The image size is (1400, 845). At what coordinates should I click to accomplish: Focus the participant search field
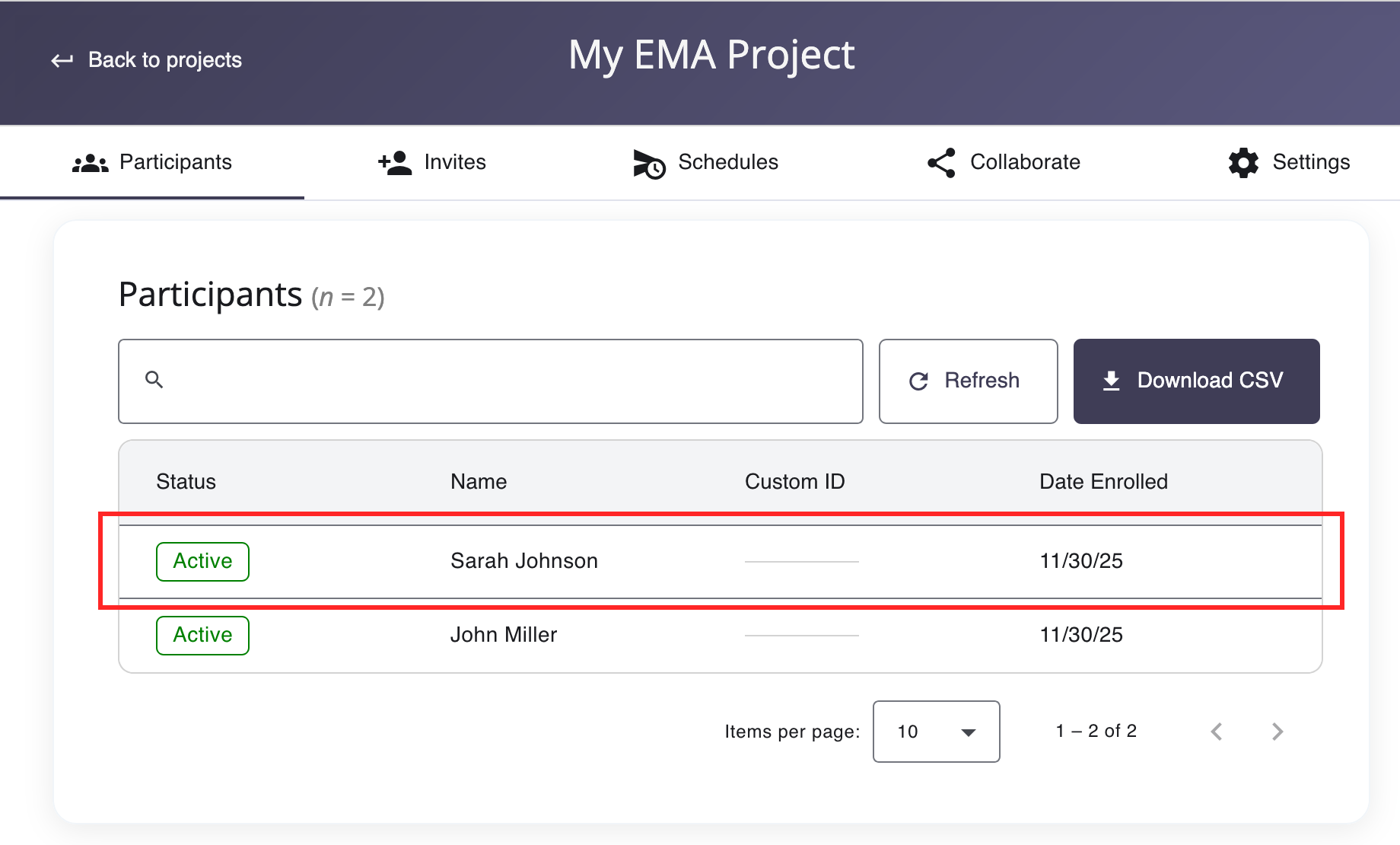[502, 381]
